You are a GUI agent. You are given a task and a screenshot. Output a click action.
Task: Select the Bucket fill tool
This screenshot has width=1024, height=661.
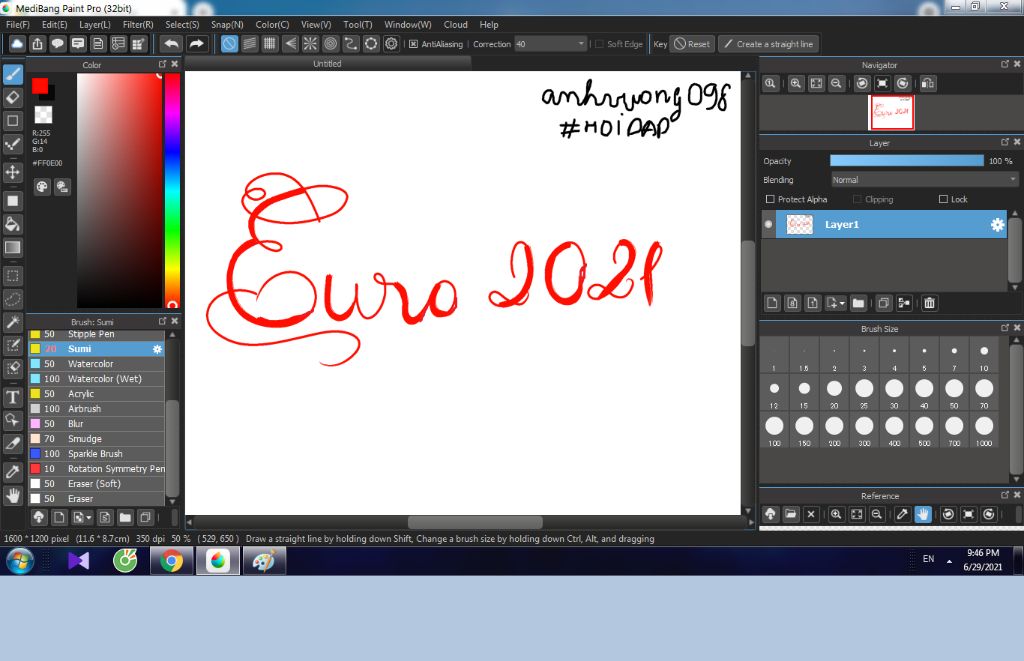pos(12,224)
